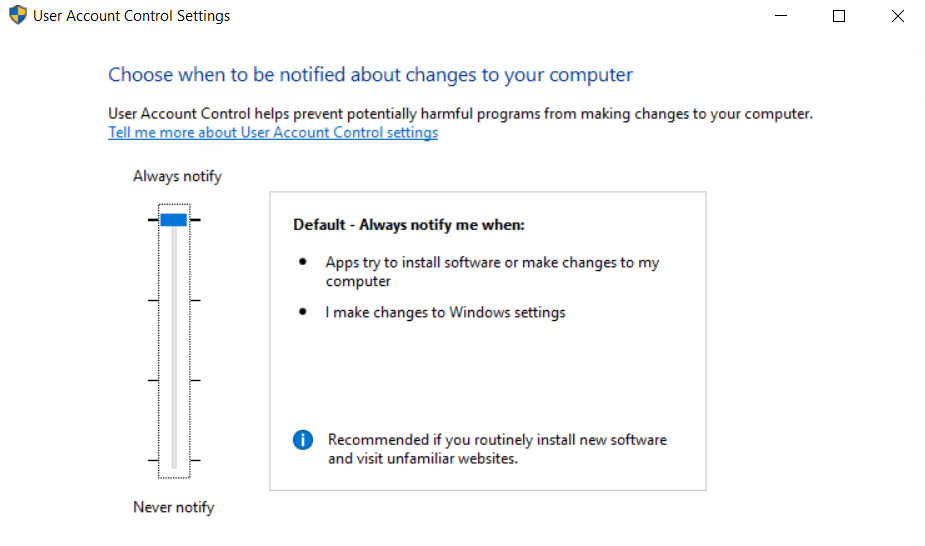Click slider track between the top two notches

point(174,261)
